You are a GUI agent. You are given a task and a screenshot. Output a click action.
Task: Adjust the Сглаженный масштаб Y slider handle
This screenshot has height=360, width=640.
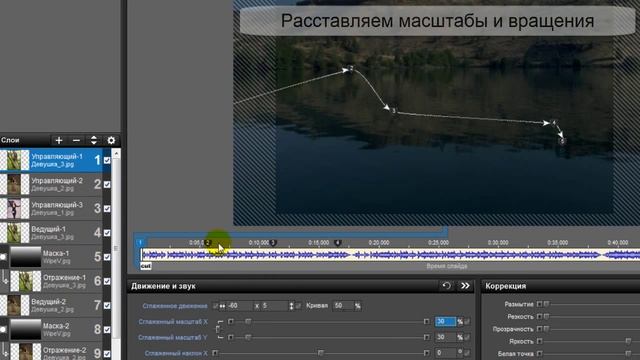click(x=248, y=338)
